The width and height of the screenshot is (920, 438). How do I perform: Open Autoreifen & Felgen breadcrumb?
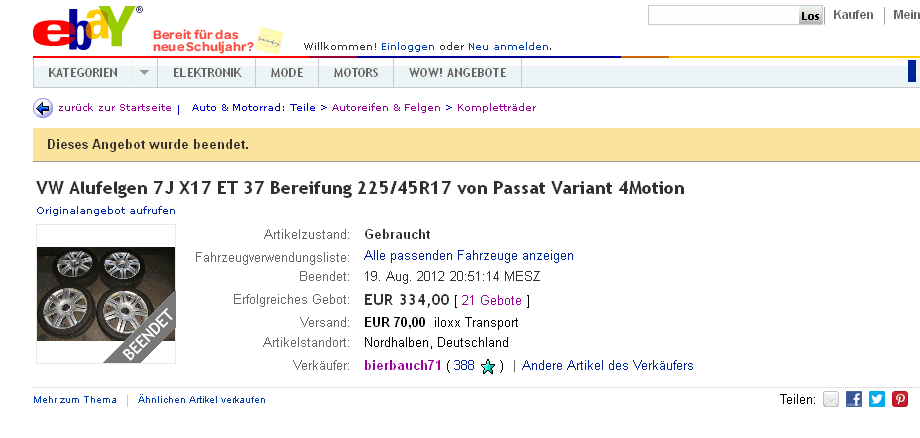(386, 108)
